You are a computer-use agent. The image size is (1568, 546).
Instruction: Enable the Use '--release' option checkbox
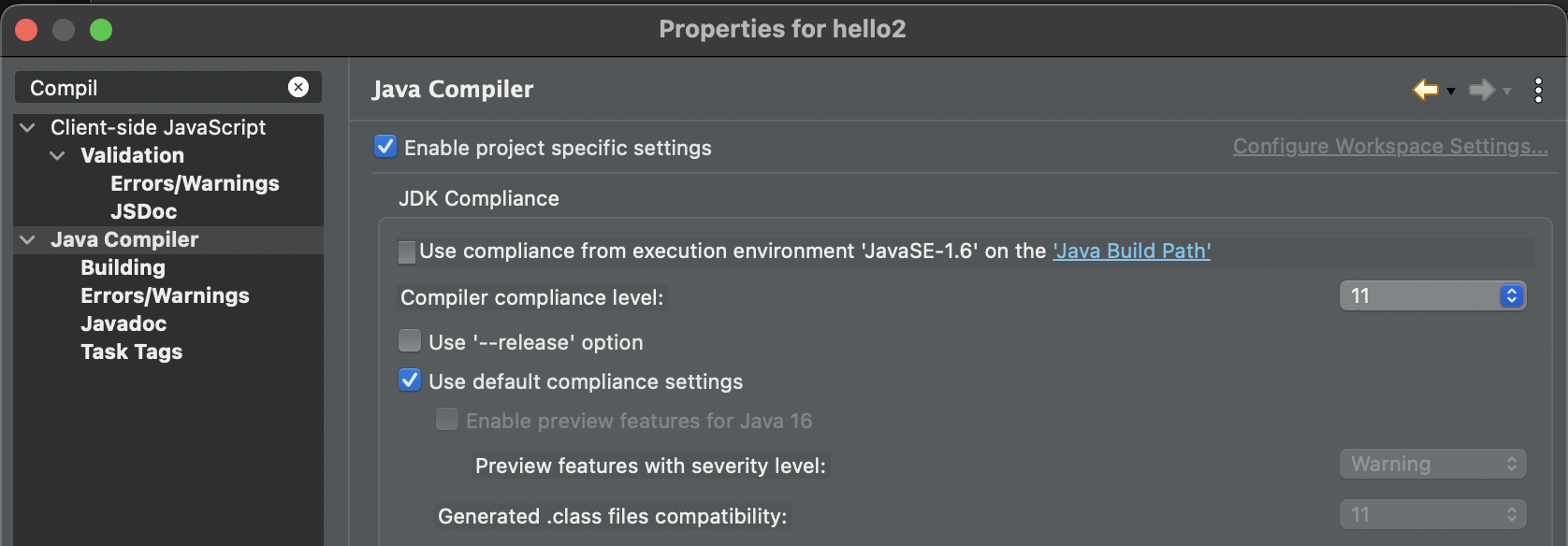(x=410, y=341)
